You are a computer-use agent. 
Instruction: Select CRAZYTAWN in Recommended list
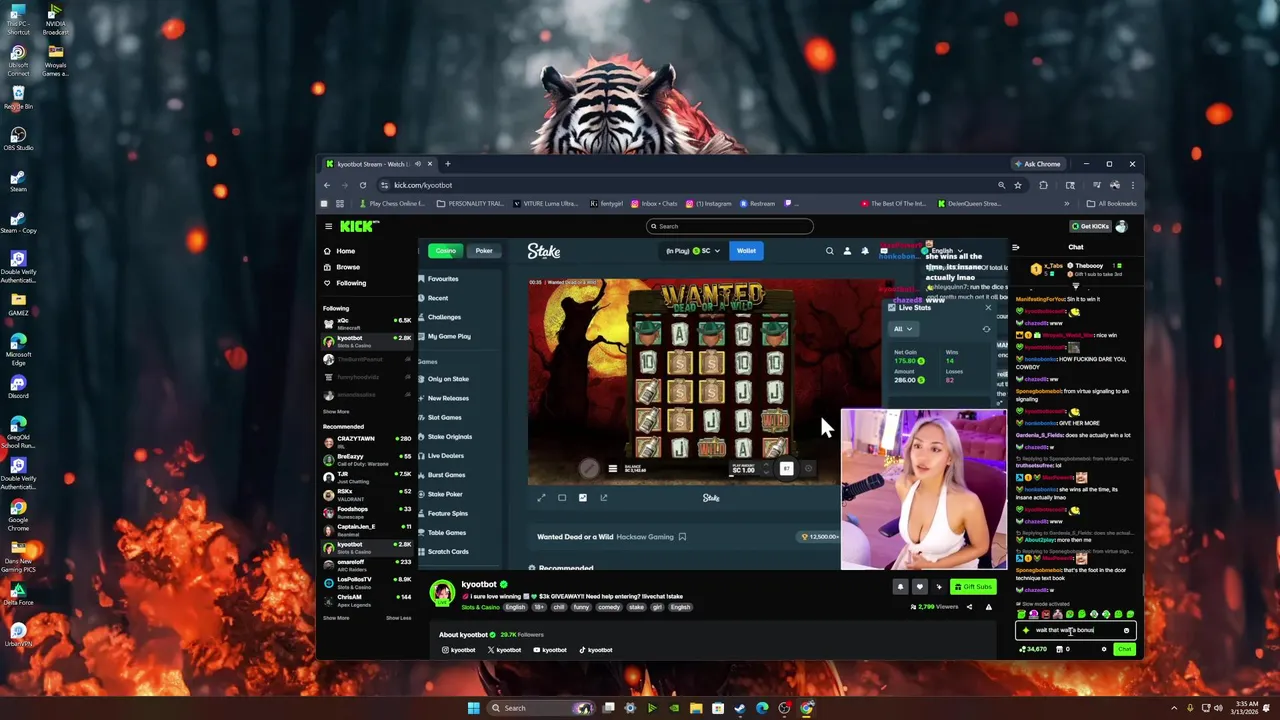click(x=366, y=441)
